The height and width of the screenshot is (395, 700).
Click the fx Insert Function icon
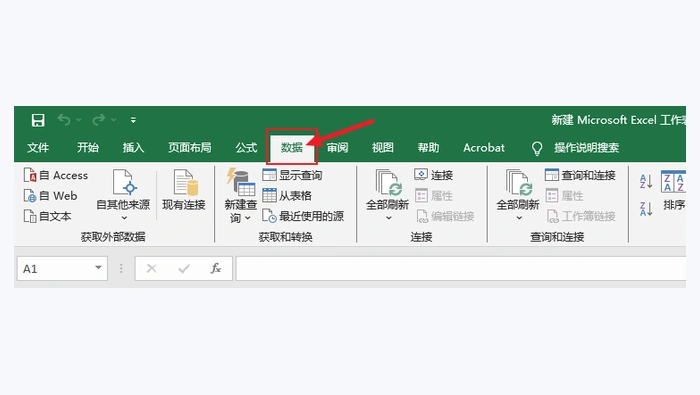pyautogui.click(x=216, y=269)
